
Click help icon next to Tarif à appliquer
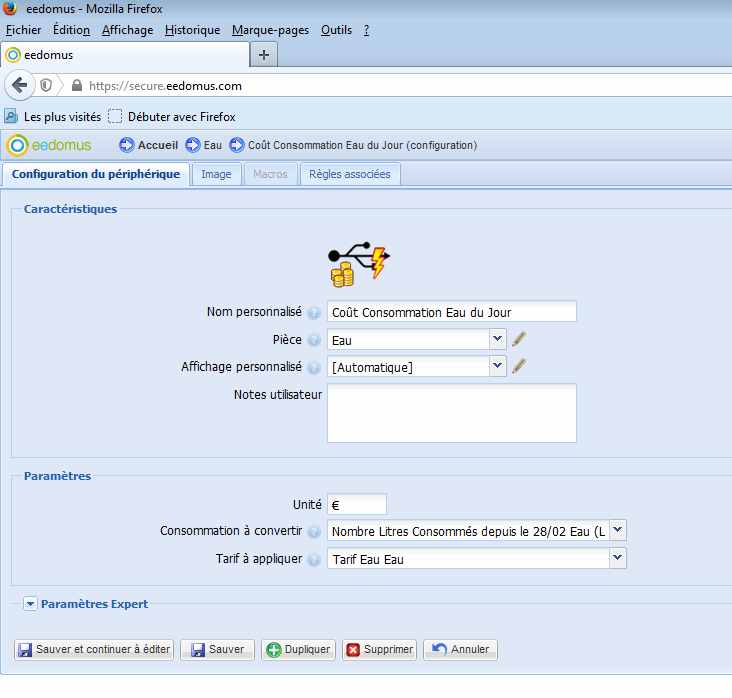pyautogui.click(x=314, y=560)
